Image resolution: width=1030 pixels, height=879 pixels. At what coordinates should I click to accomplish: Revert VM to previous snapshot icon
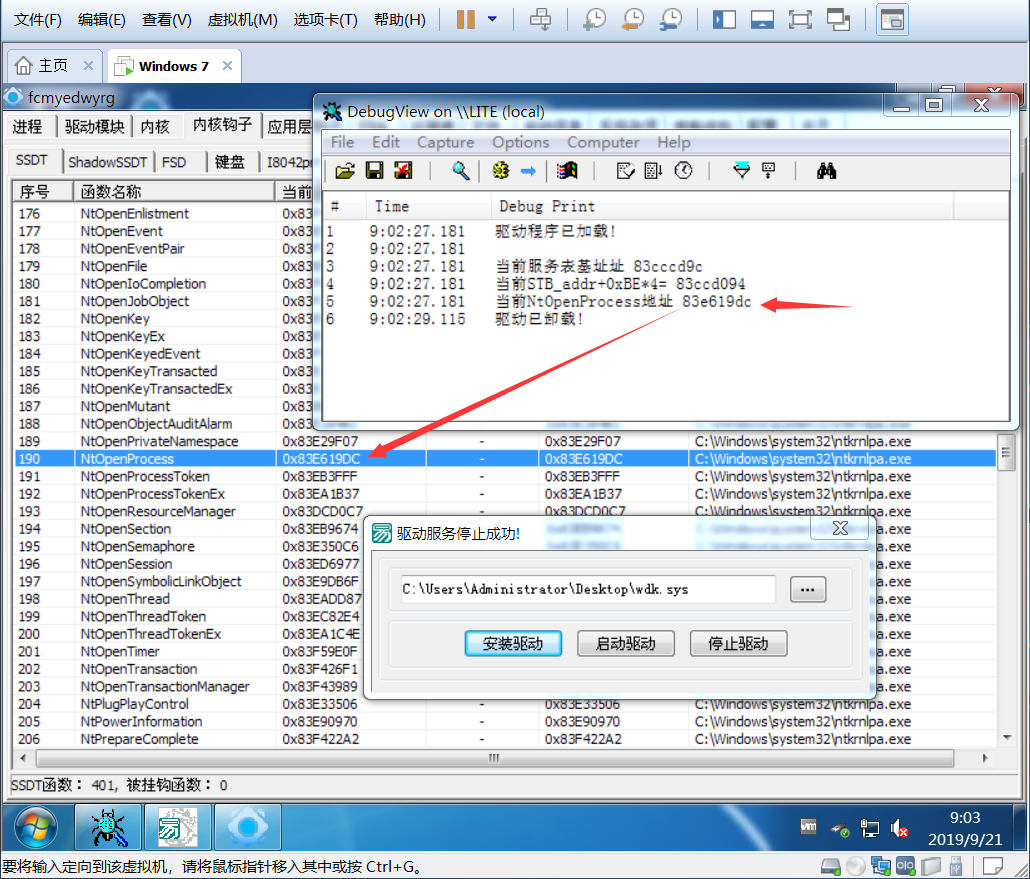(633, 20)
